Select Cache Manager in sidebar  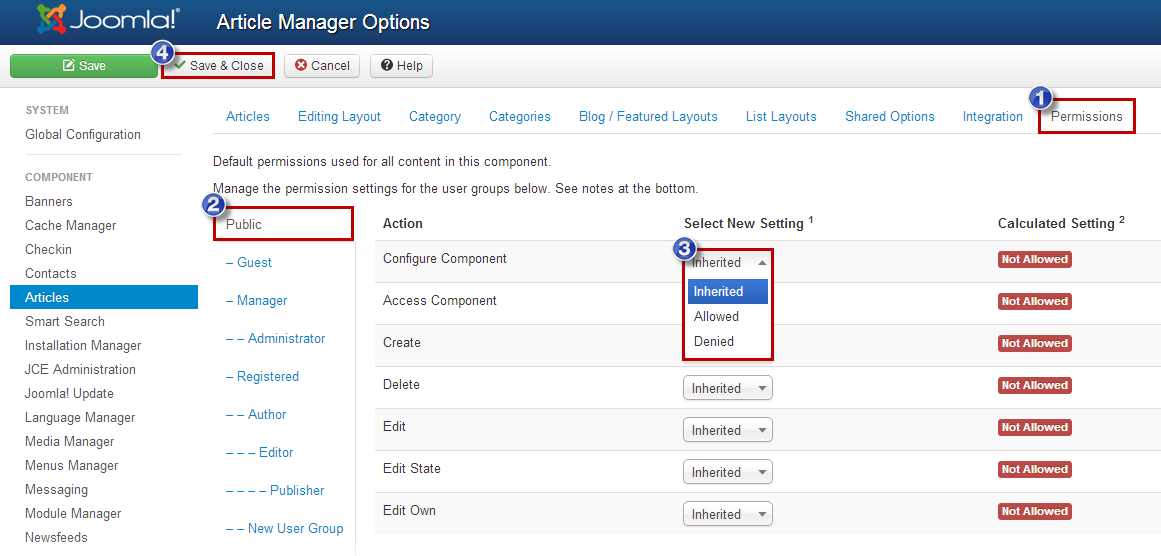(x=70, y=225)
